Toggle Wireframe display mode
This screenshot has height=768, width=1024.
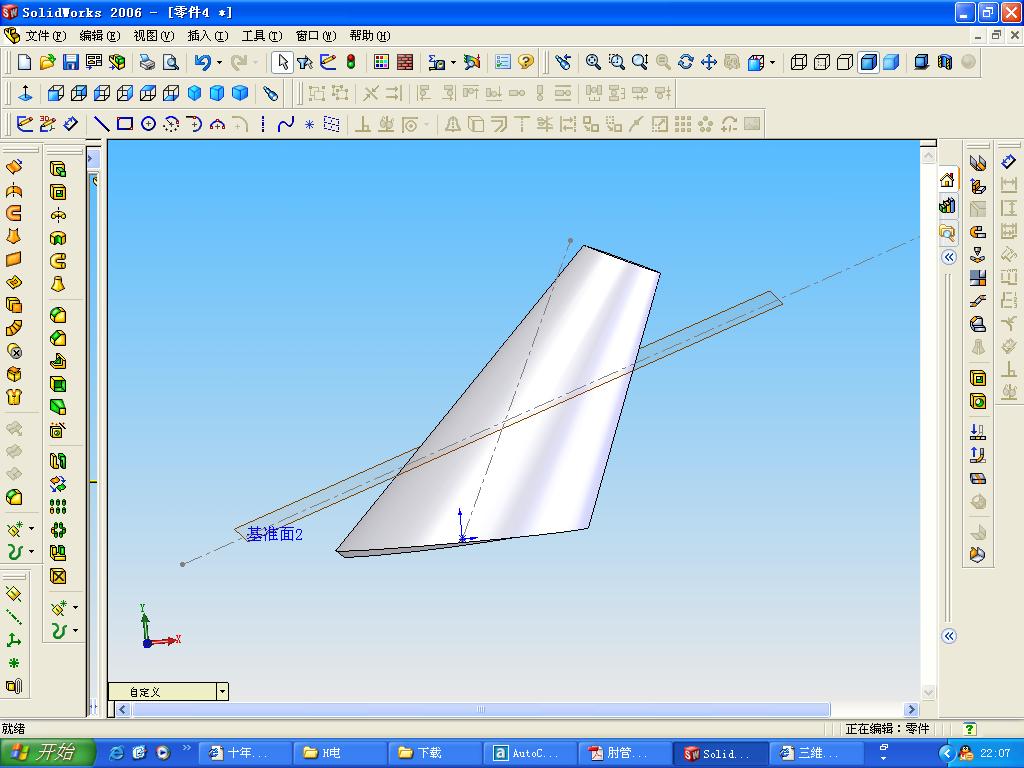coord(798,62)
